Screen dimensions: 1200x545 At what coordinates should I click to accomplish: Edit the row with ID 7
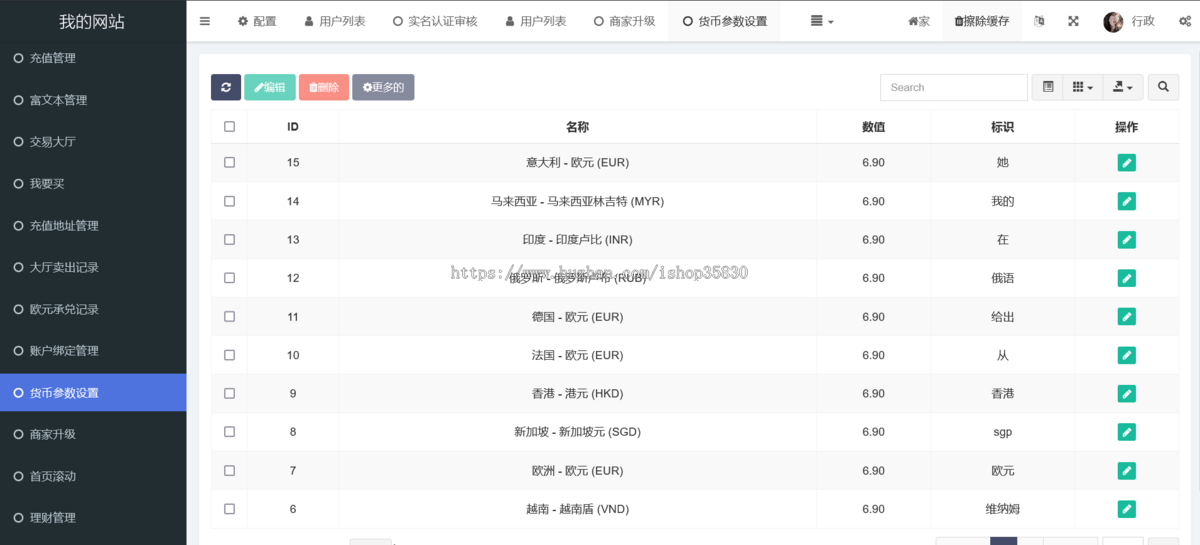pyautogui.click(x=1126, y=471)
